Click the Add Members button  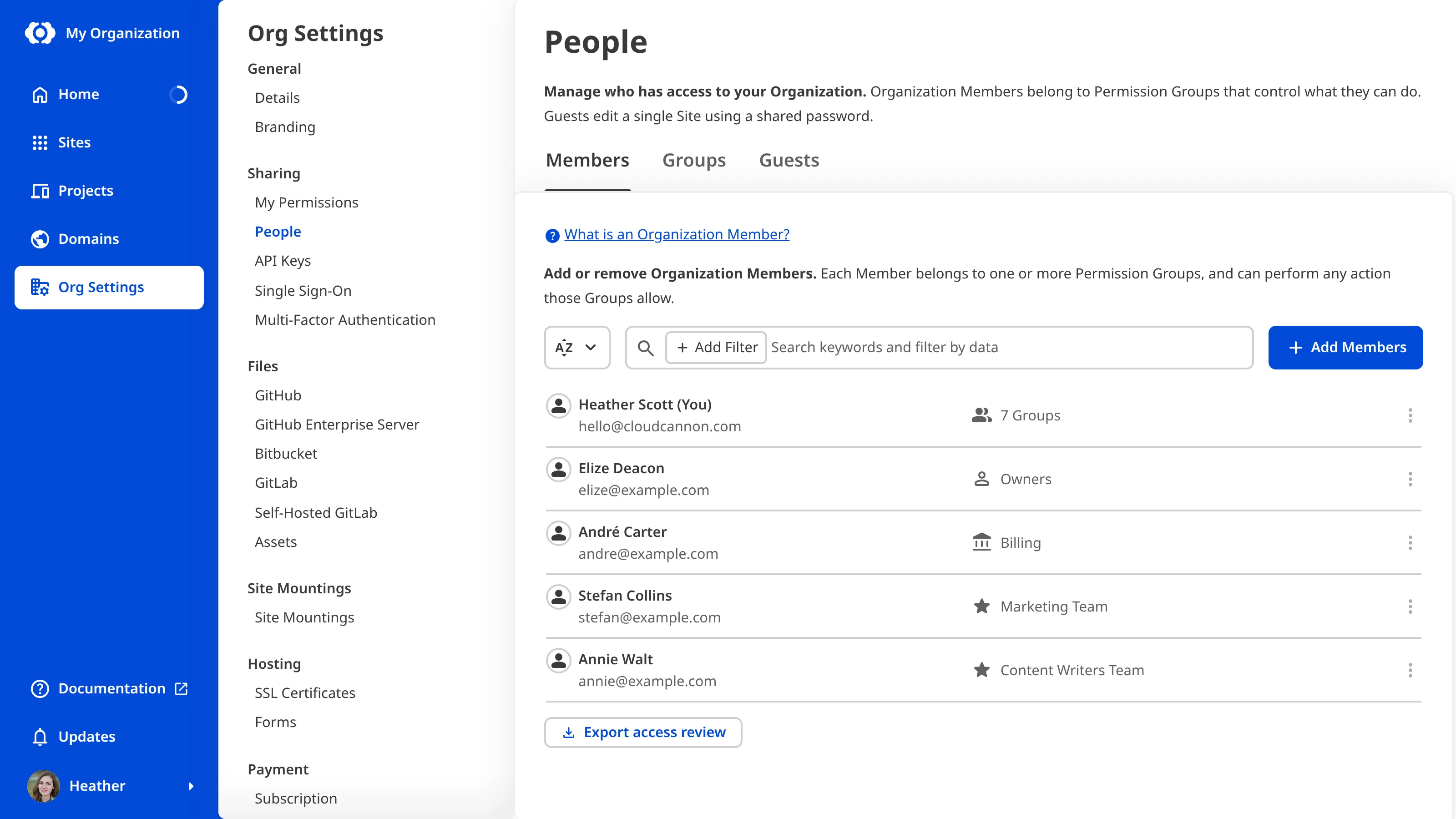1345,347
